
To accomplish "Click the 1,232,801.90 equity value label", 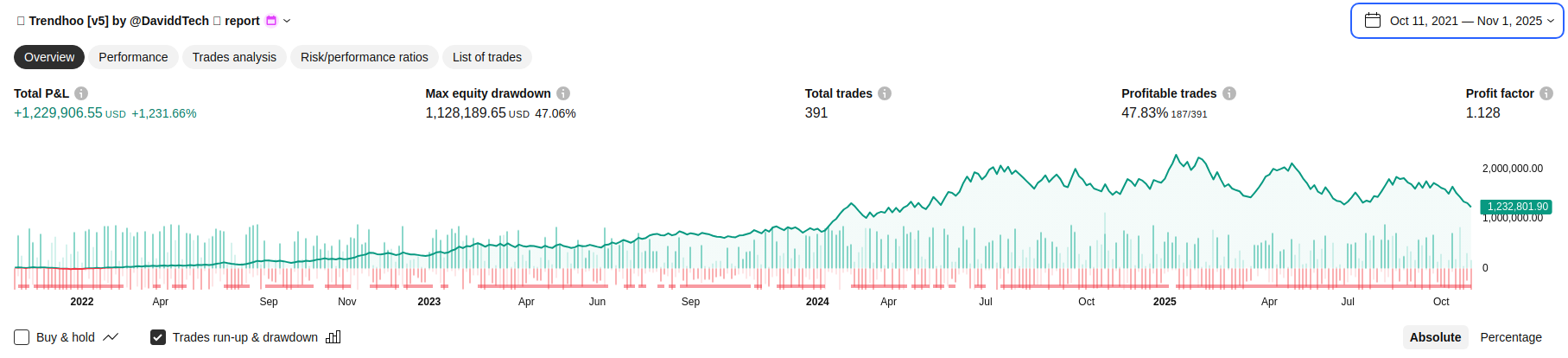I will tap(1517, 207).
